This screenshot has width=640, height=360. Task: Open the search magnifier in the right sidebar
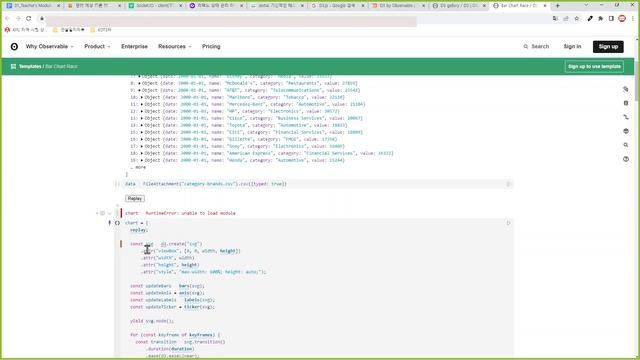626,145
